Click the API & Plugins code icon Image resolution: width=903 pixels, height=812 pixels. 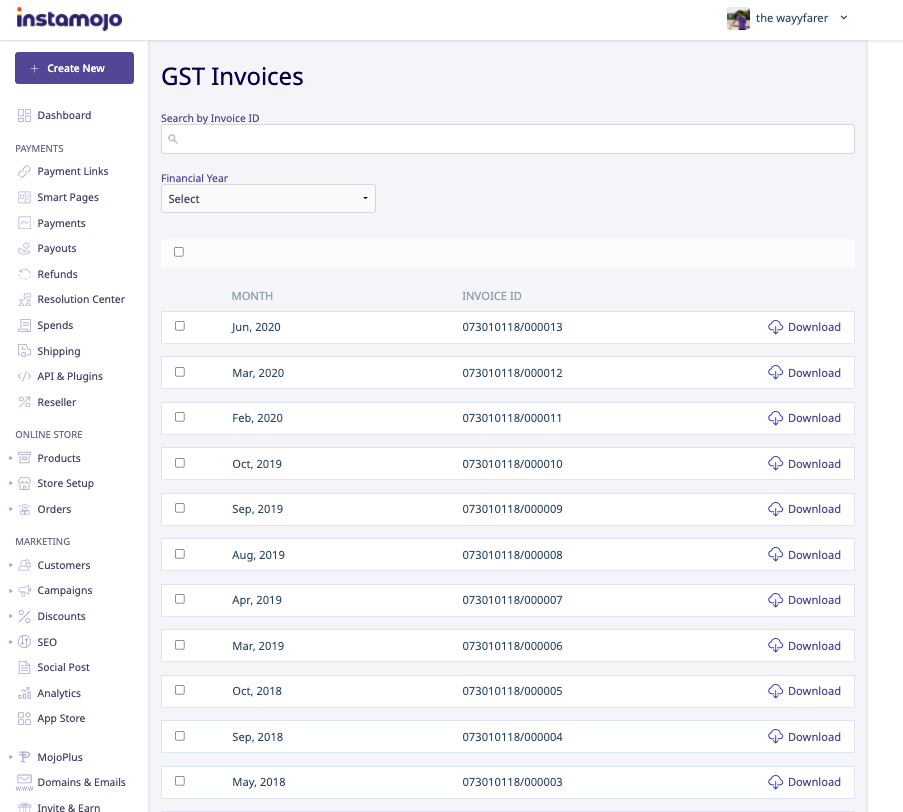[x=24, y=376]
